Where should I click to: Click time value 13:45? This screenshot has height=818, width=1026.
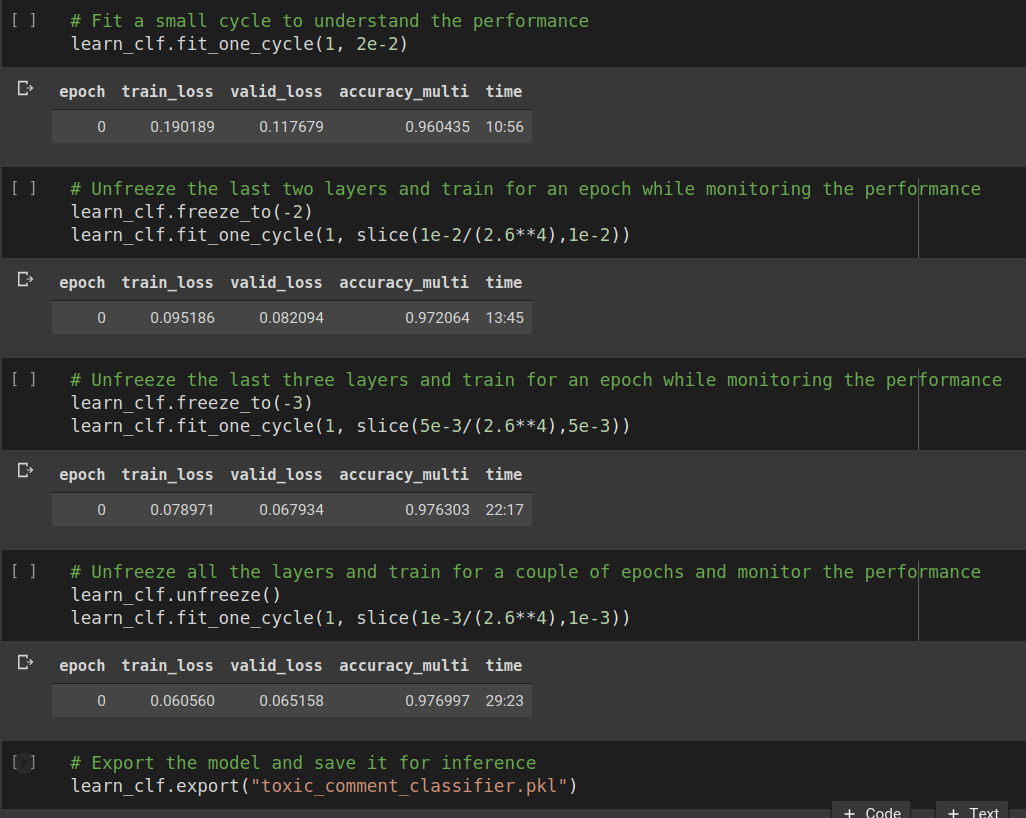point(504,318)
